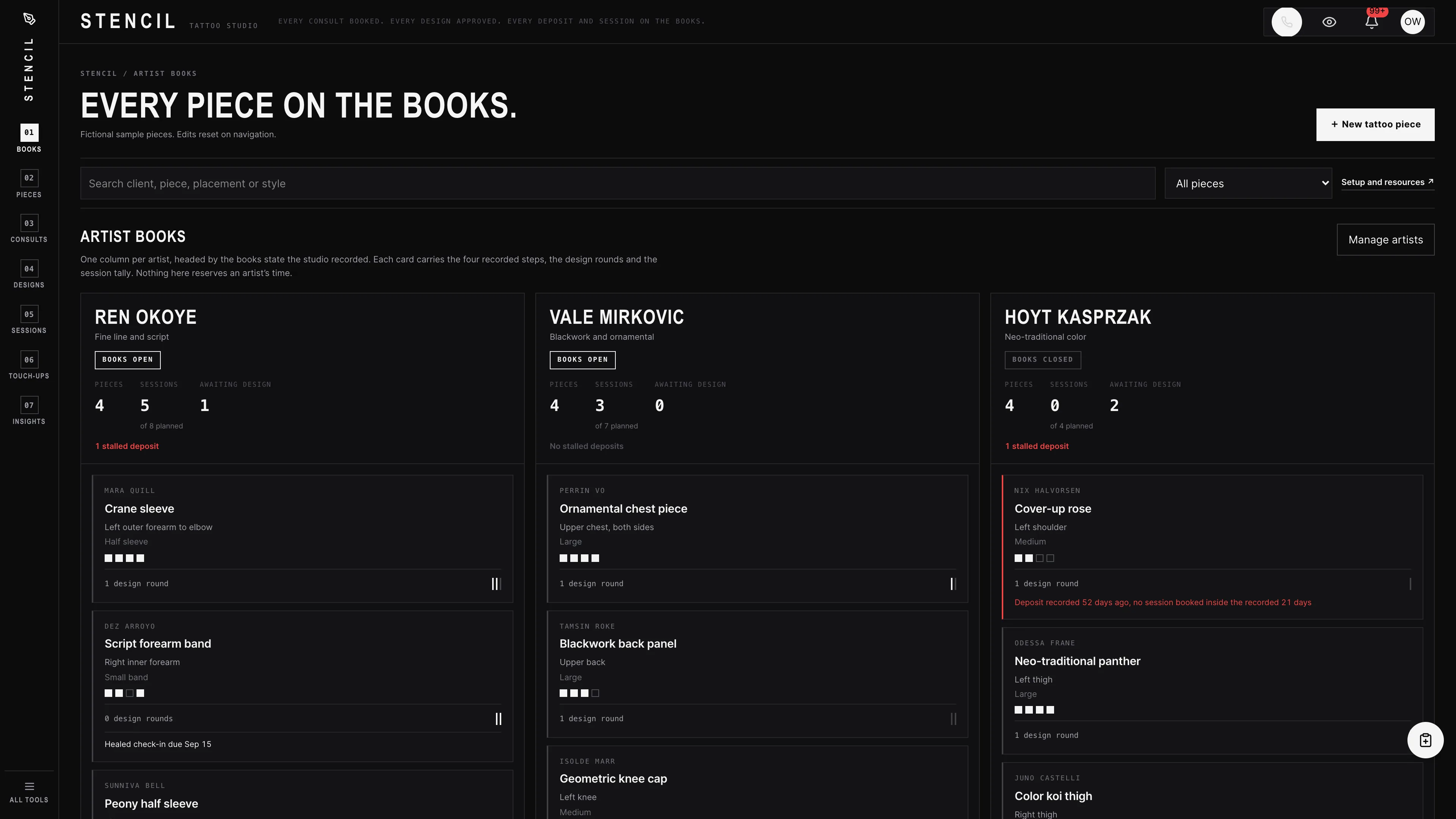
Task: Expand the All pieces filter dropdown
Action: [x=1247, y=183]
